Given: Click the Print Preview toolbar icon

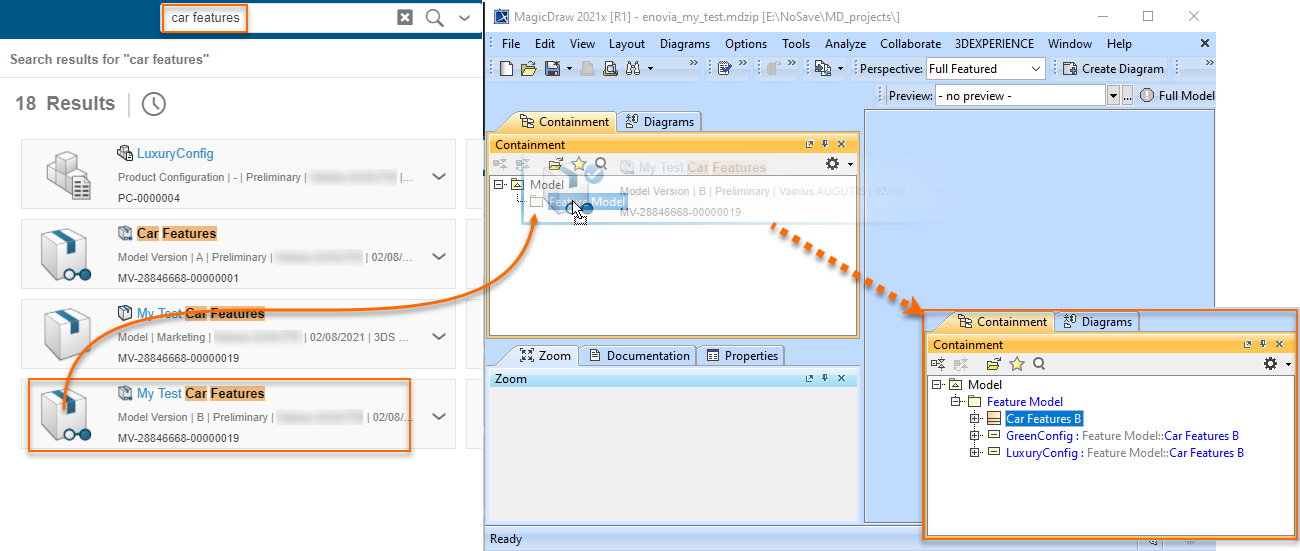Looking at the screenshot, I should pyautogui.click(x=611, y=68).
